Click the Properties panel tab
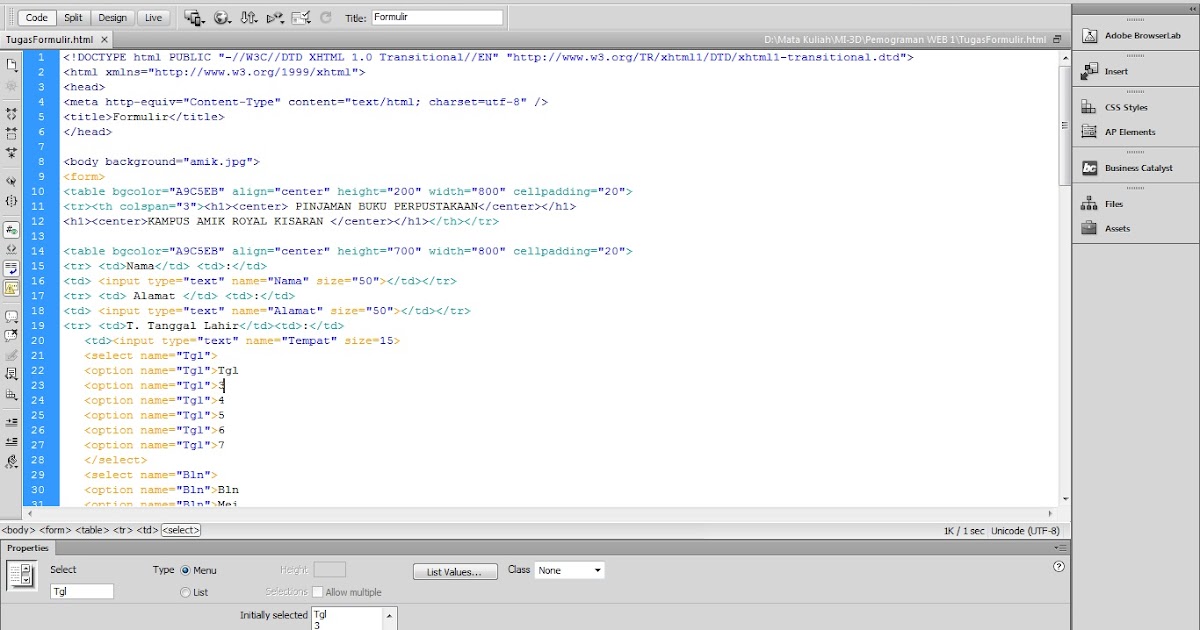The image size is (1200, 630). (26, 548)
